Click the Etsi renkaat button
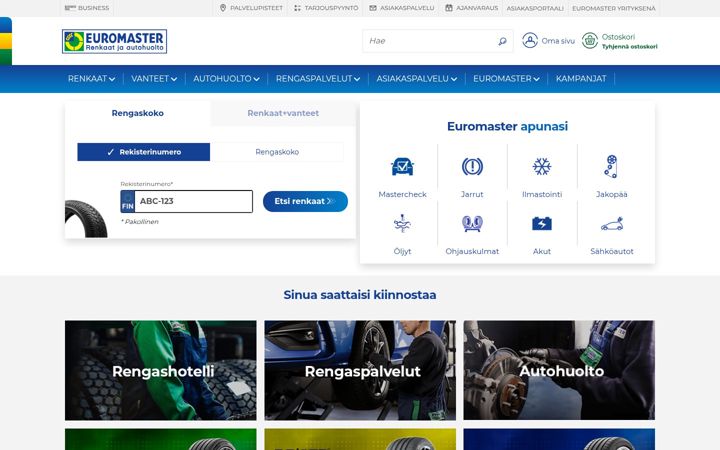The width and height of the screenshot is (720, 450). [x=305, y=201]
